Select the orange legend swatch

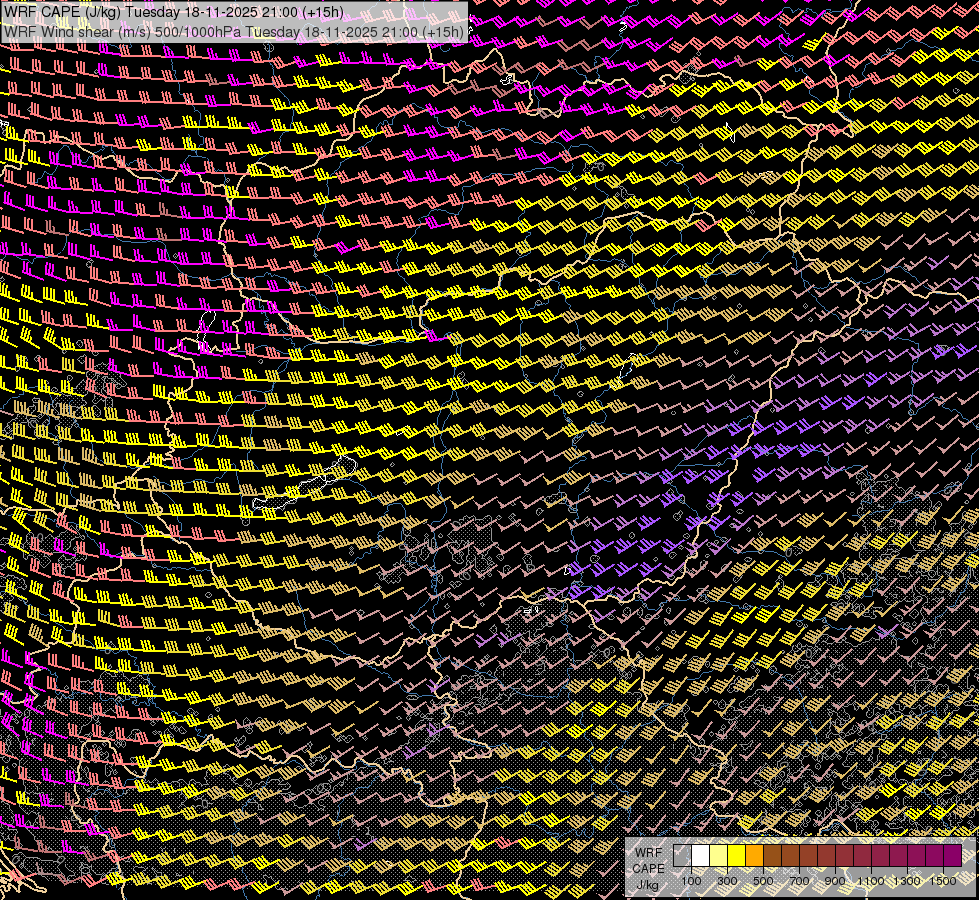coord(754,856)
